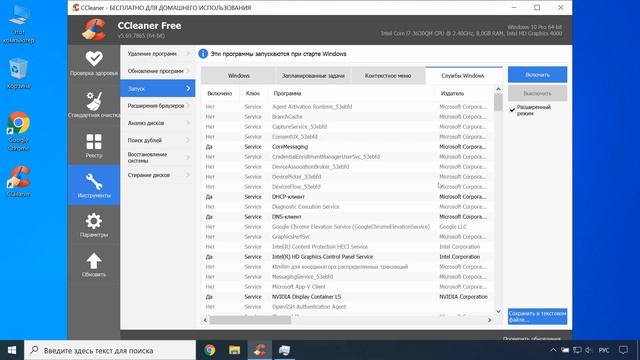Viewport: 640px width, 360px height.
Task: Click the check for updates link
Action: [531, 338]
